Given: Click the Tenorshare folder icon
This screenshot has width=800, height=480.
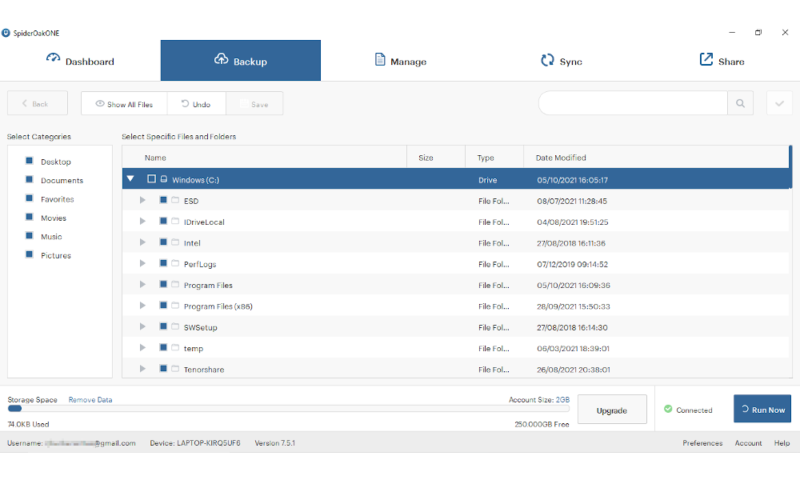Looking at the screenshot, I should 175,368.
